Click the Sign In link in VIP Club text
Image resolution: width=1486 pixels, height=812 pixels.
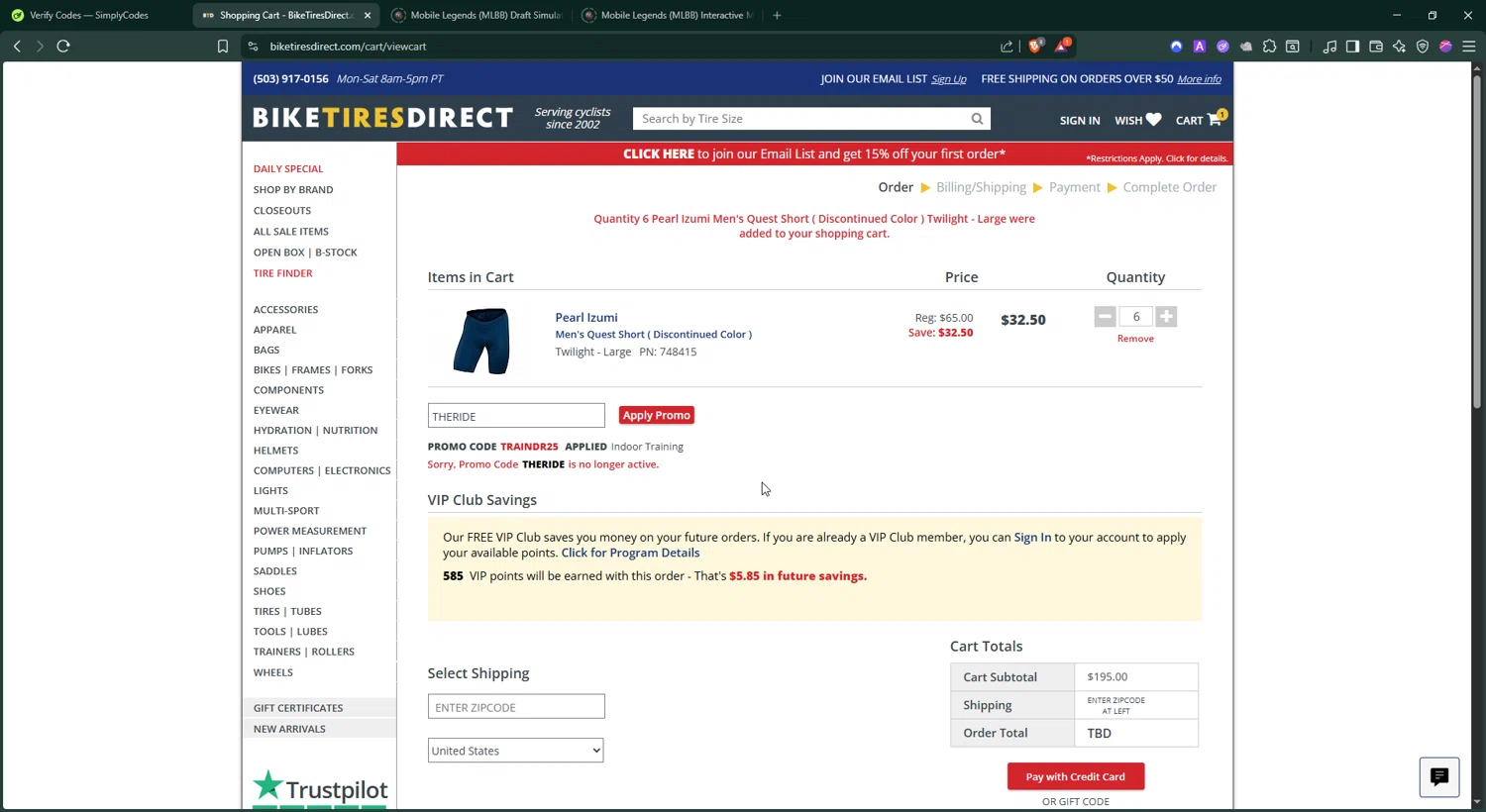coord(1032,538)
